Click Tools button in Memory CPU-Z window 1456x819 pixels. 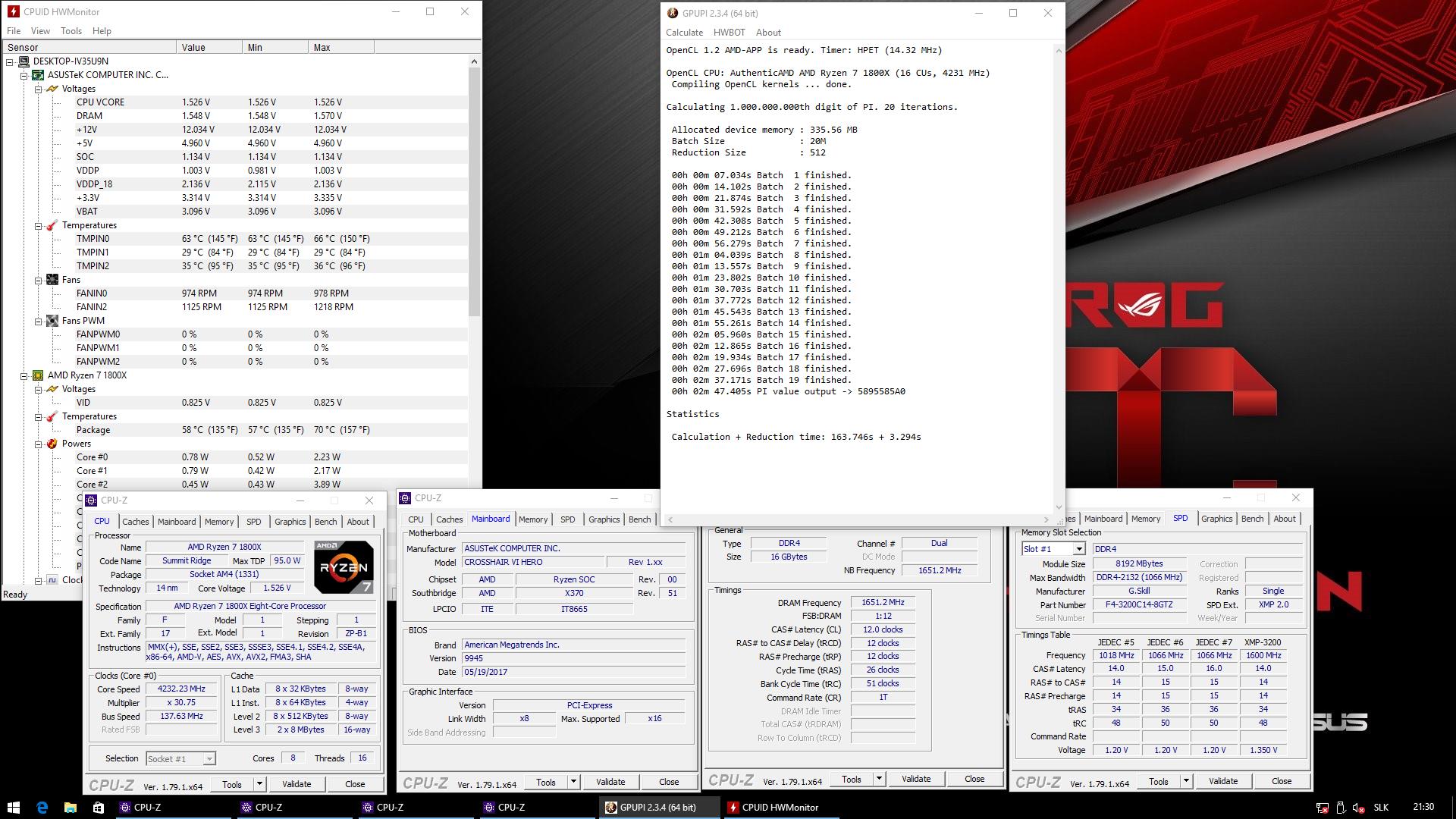tap(852, 780)
